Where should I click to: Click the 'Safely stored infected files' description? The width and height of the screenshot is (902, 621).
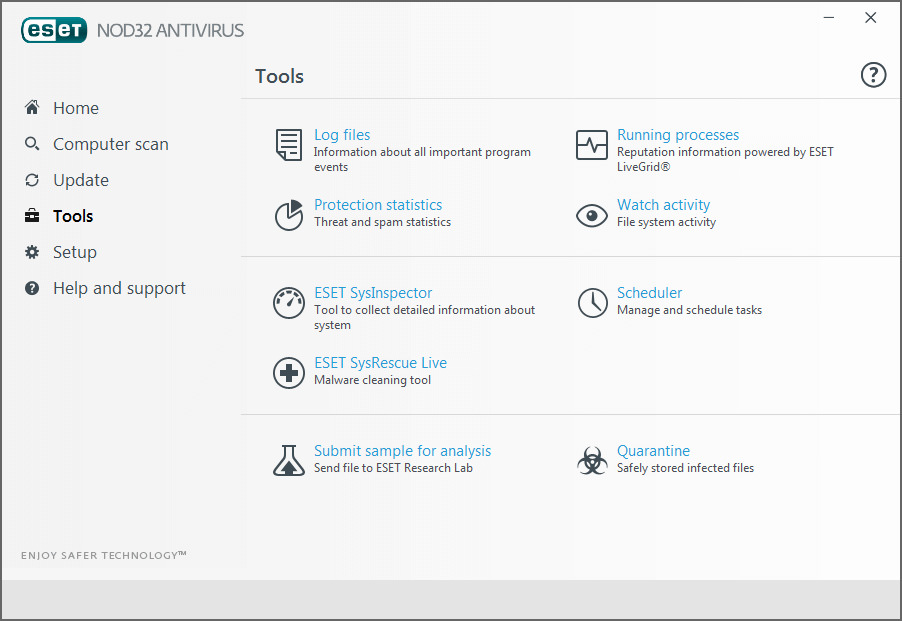(686, 468)
